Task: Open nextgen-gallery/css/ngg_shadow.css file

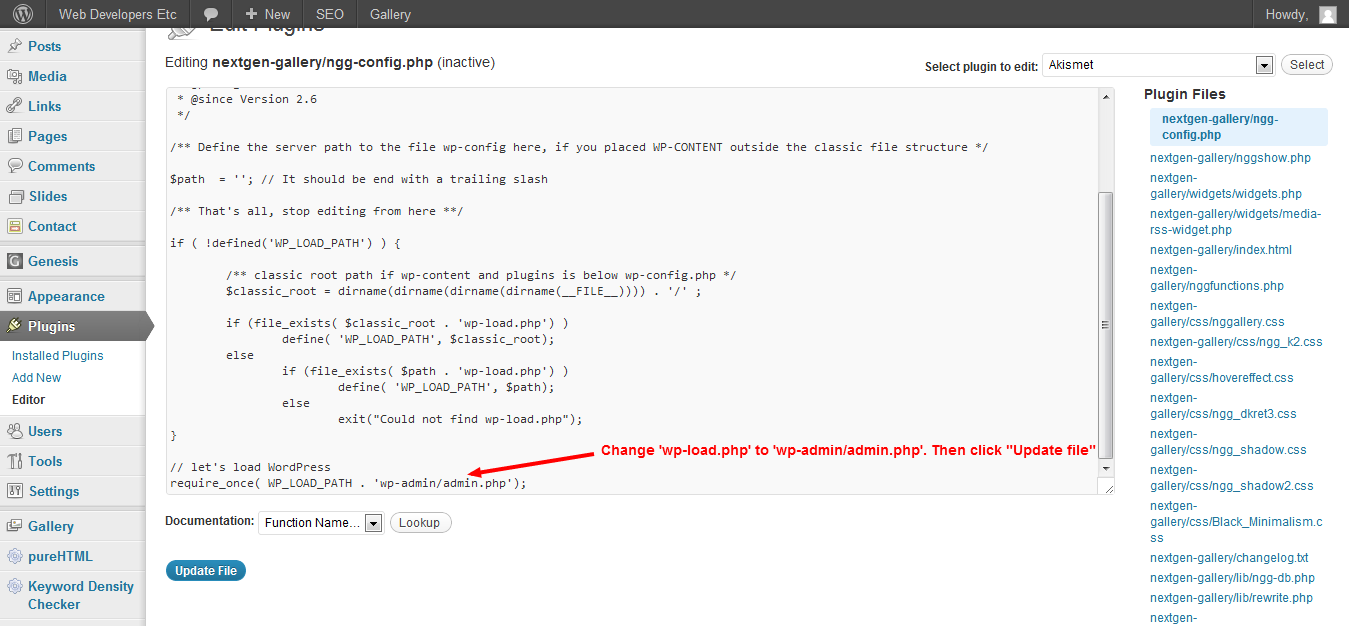Action: (1228, 441)
